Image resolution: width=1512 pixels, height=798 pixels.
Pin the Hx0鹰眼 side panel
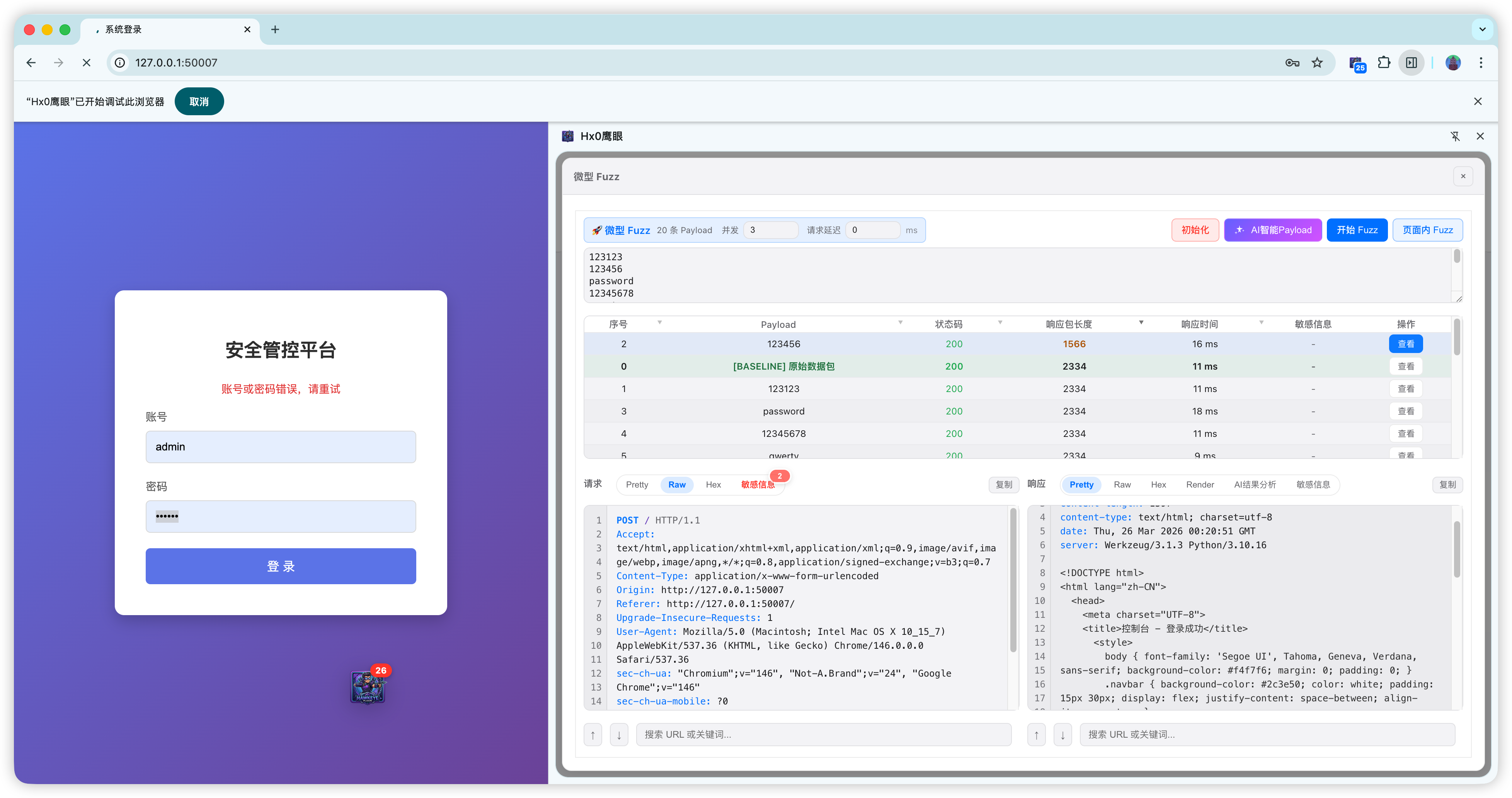pos(1455,136)
